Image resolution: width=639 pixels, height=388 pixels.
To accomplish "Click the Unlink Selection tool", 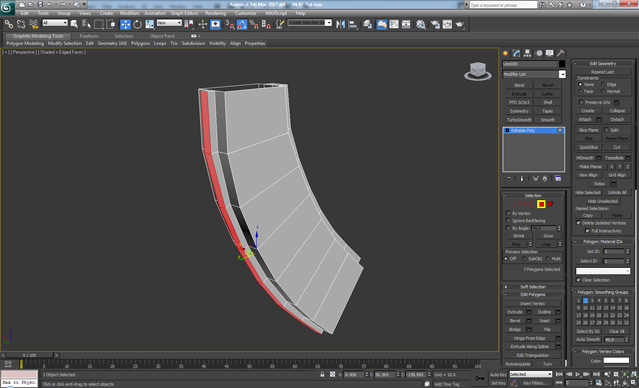I will coord(21,24).
